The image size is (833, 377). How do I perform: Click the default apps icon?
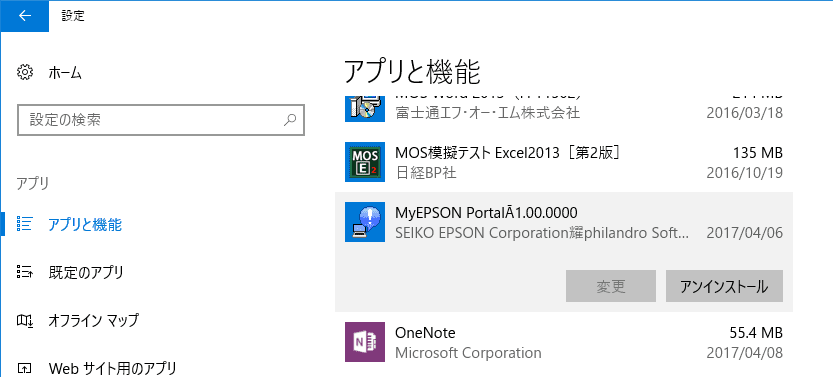(x=25, y=272)
